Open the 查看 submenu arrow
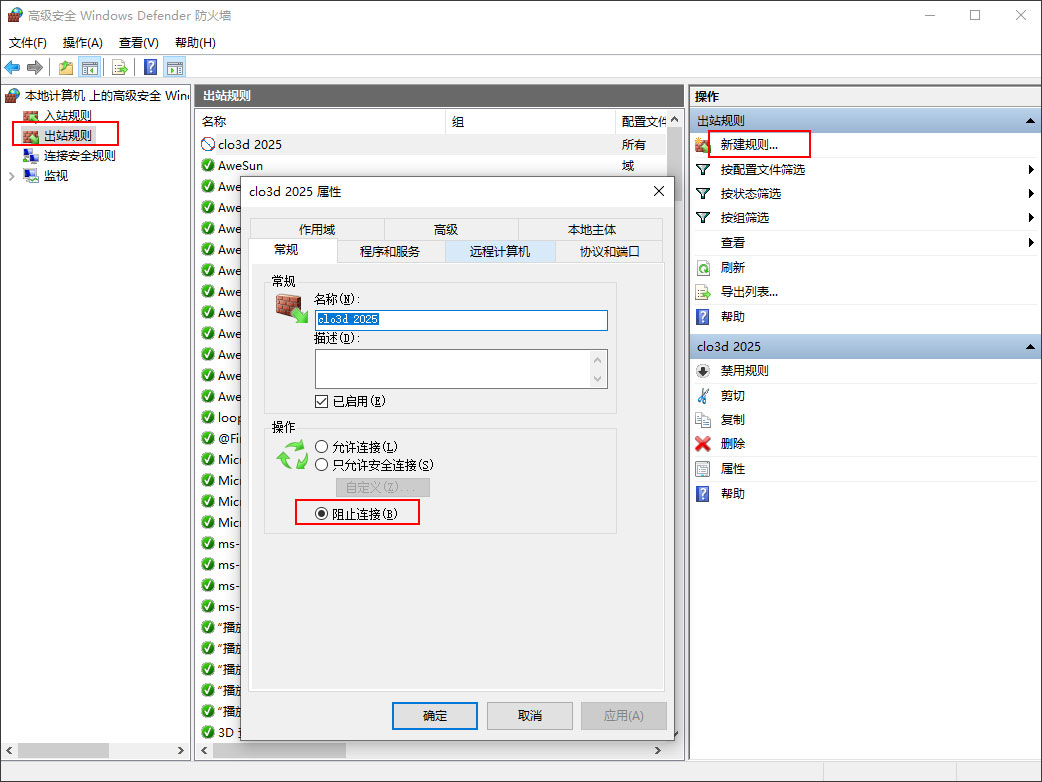Viewport: 1042px width, 782px height. (x=1031, y=243)
